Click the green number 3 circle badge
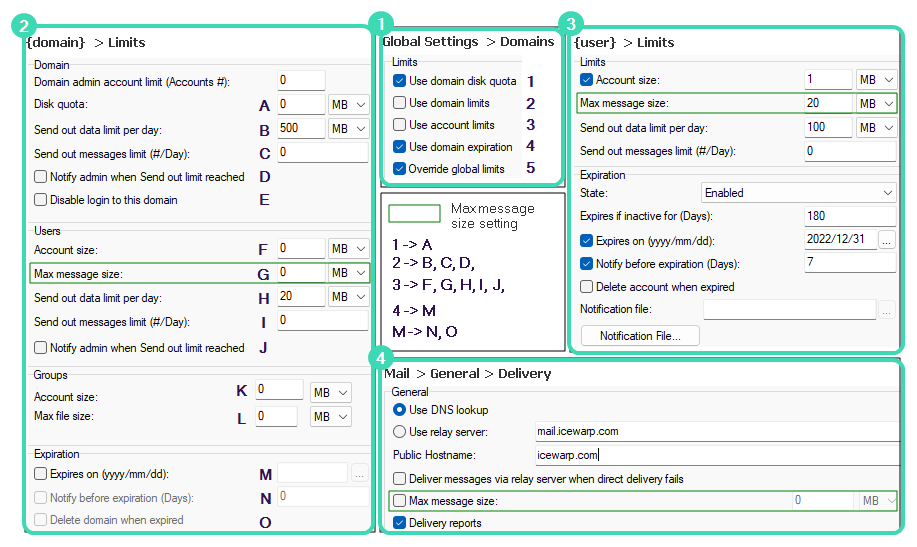The image size is (917, 547). click(x=570, y=24)
